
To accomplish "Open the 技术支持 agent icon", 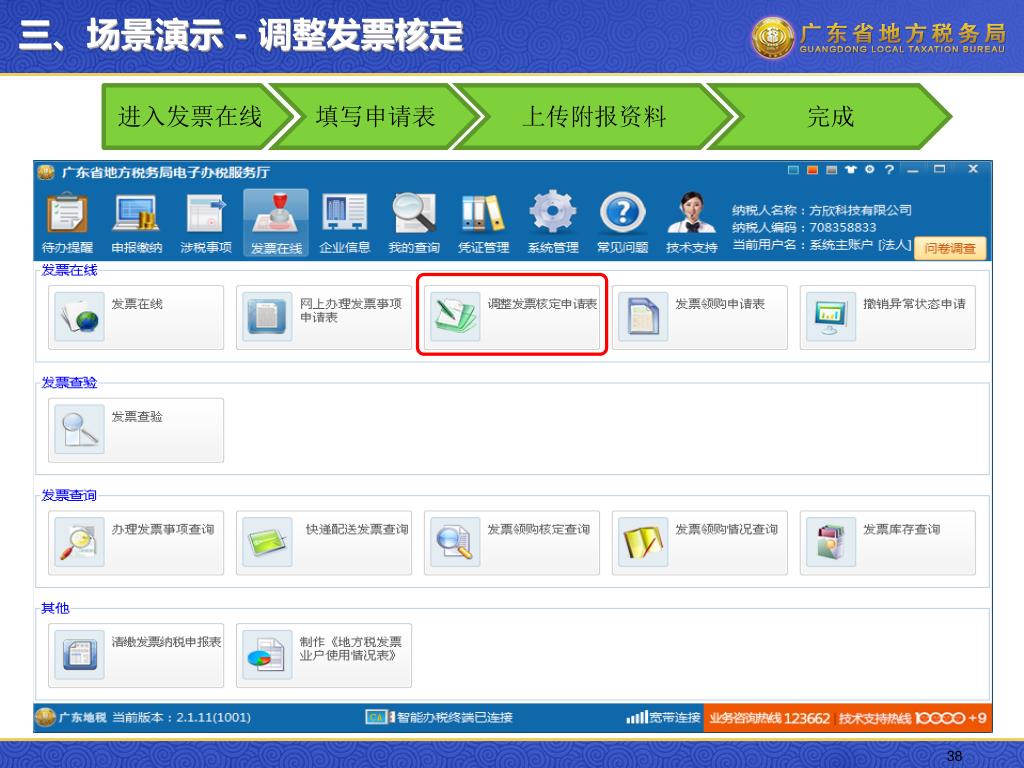I will click(692, 223).
